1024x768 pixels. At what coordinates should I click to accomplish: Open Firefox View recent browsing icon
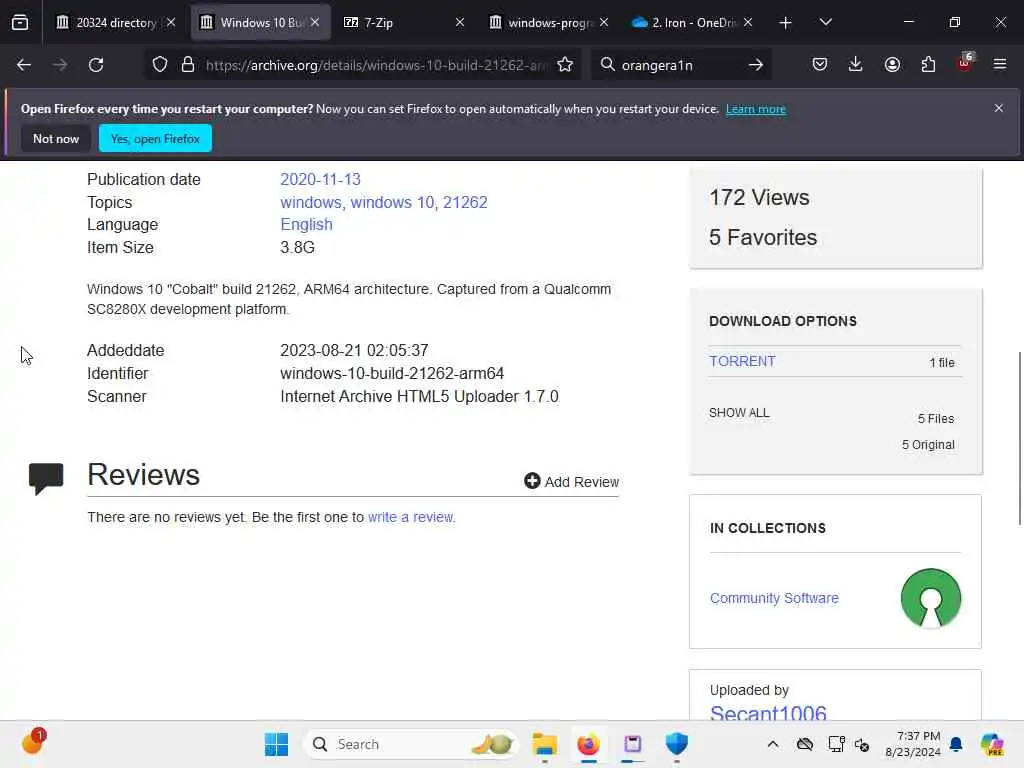tap(20, 22)
